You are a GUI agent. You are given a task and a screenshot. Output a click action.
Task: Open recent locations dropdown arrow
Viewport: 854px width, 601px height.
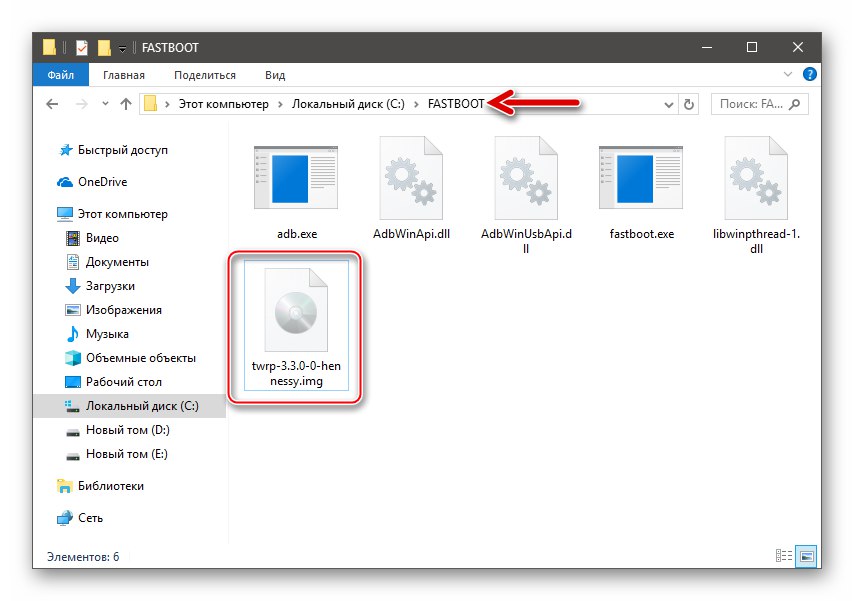[x=105, y=104]
